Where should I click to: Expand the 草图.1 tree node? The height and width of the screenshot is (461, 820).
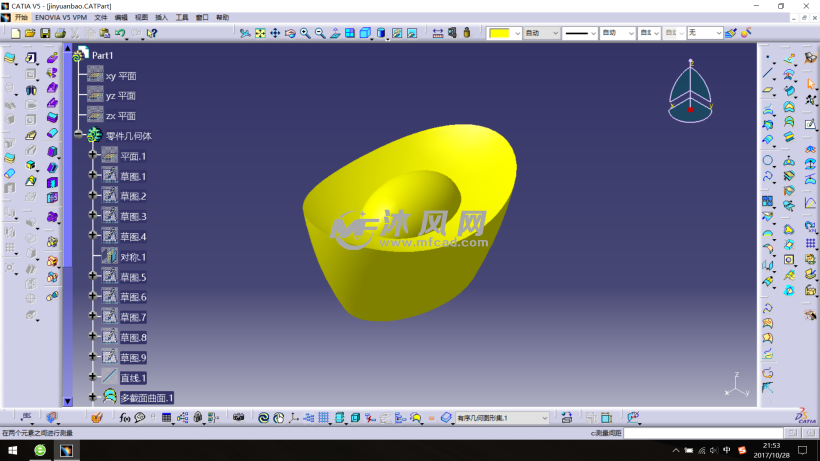tap(93, 176)
